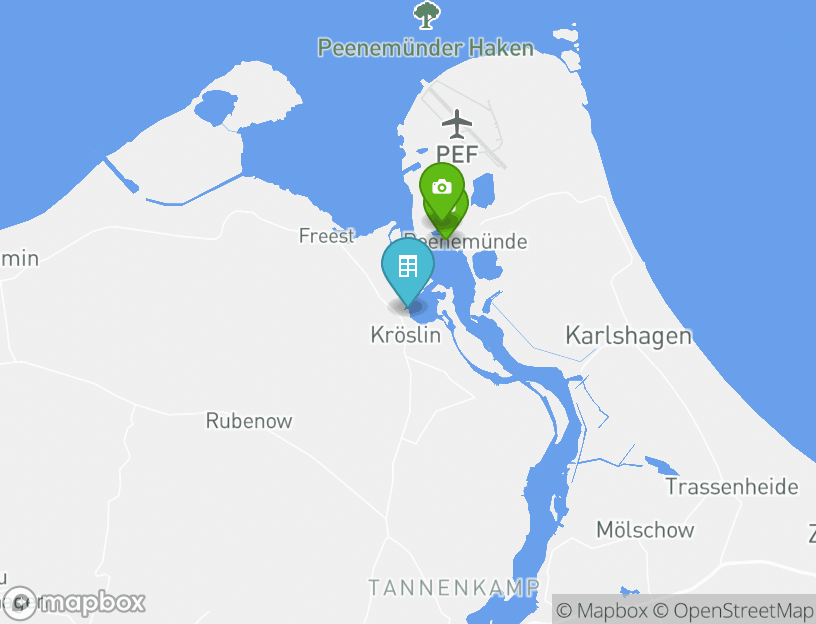This screenshot has width=816, height=624.
Task: Open the Mapbox logo link
Action: pos(73,604)
